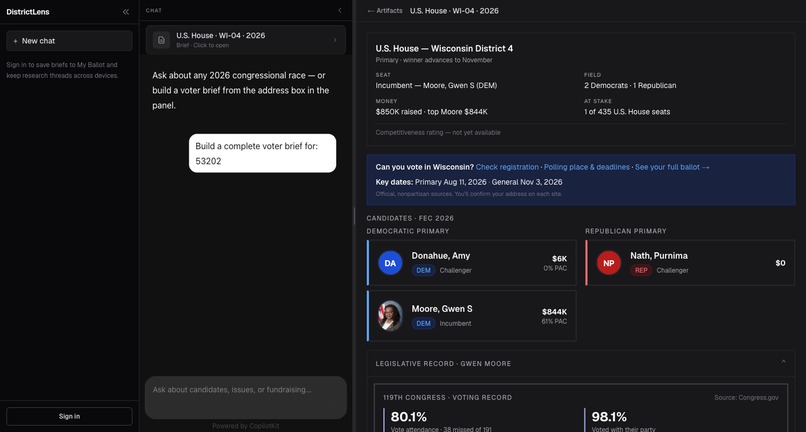Click the '80.1%' vote attendance figure
The height and width of the screenshot is (432, 806).
(409, 417)
